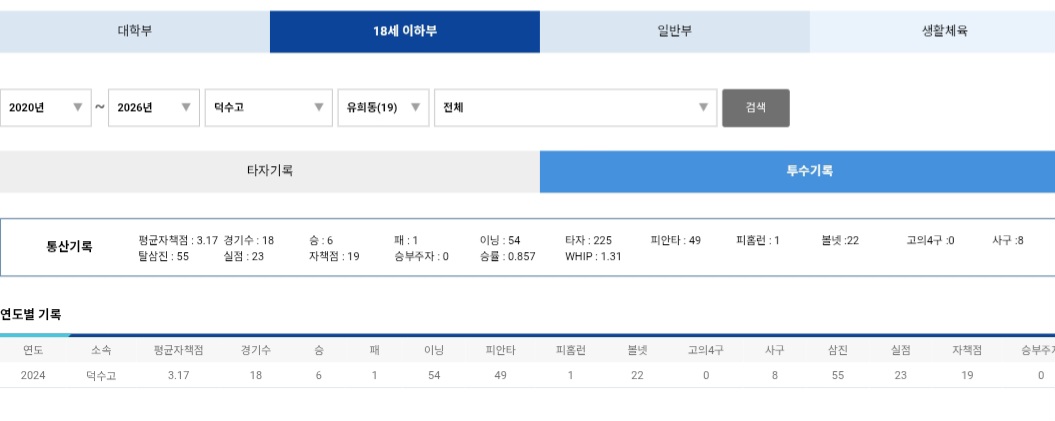Click the 덕수고 cell in table row

100,376
